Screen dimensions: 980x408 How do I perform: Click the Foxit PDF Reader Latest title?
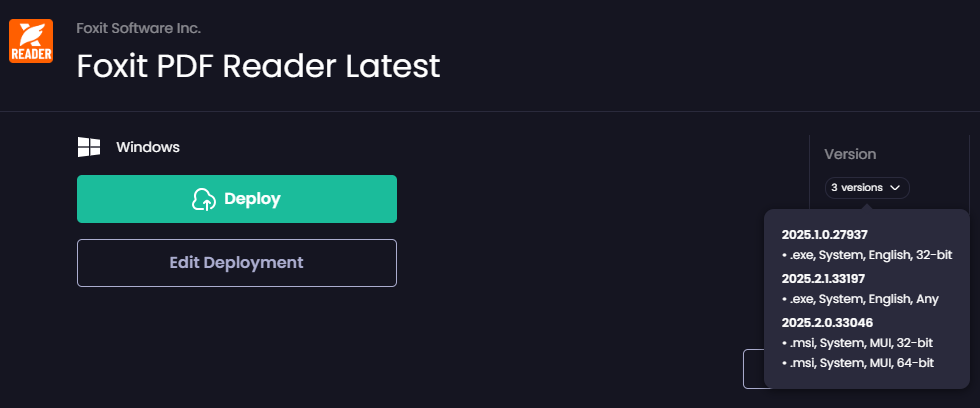(x=258, y=66)
